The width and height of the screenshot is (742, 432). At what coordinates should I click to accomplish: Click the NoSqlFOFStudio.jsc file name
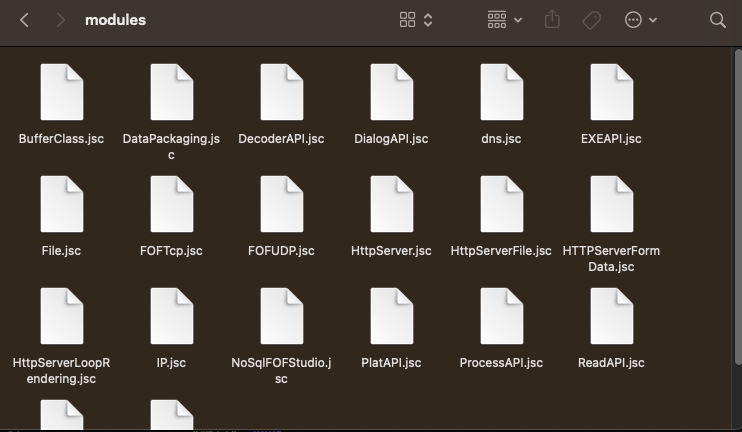pyautogui.click(x=282, y=370)
